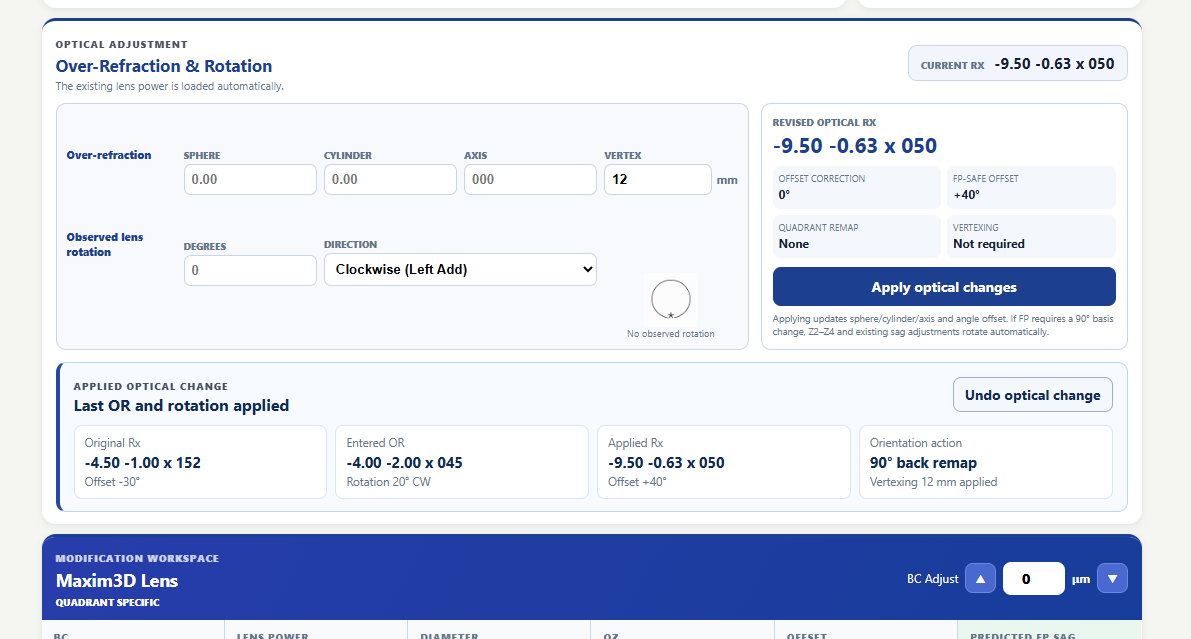This screenshot has height=639, width=1191.
Task: Select the Applied Rx summary card
Action: (x=724, y=462)
